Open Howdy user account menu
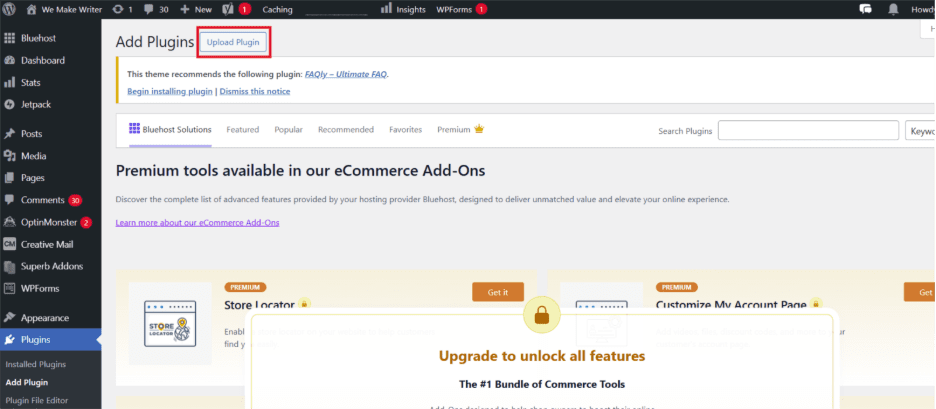 coord(923,10)
